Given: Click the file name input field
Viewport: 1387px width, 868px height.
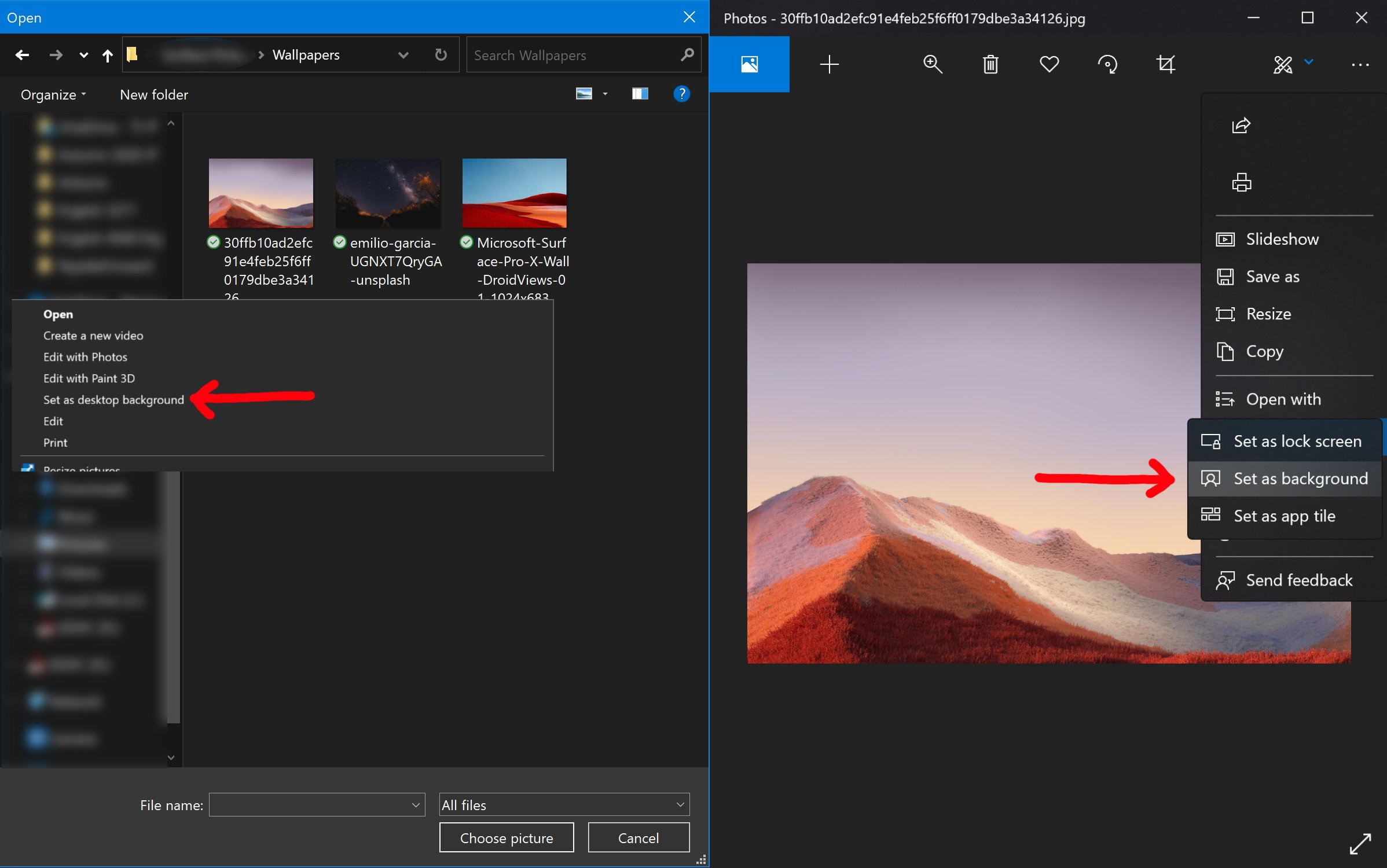Looking at the screenshot, I should coord(315,804).
